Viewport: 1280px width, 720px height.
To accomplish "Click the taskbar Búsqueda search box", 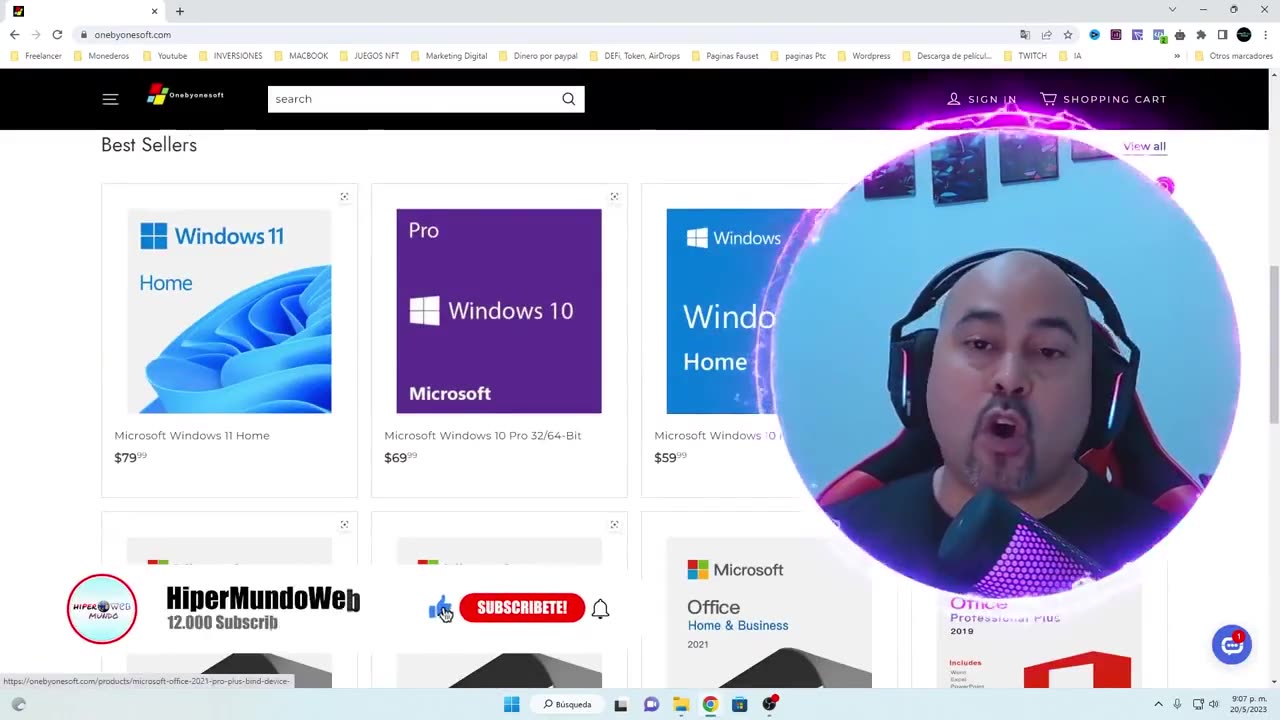I will (x=568, y=704).
